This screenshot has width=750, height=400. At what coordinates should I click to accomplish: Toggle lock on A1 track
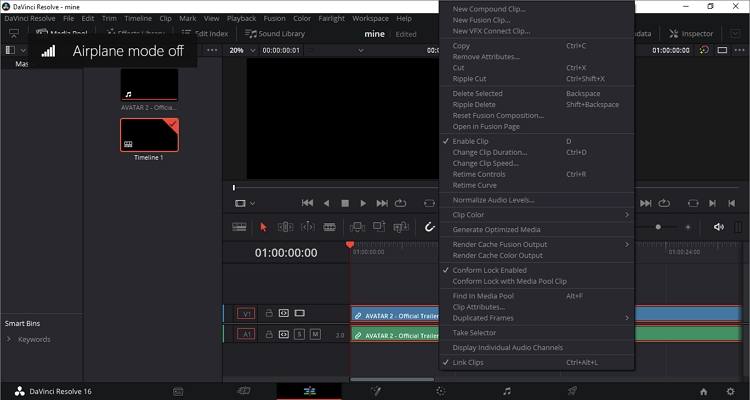[x=269, y=334]
